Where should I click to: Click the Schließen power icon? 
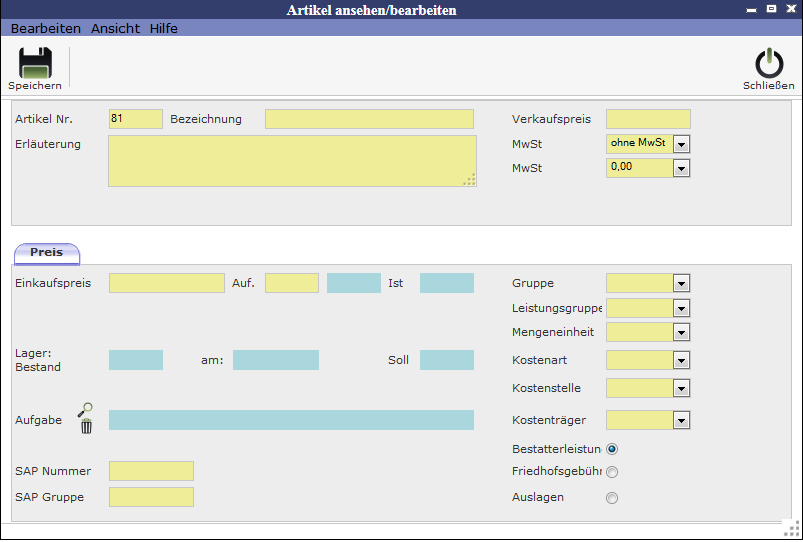[x=768, y=63]
